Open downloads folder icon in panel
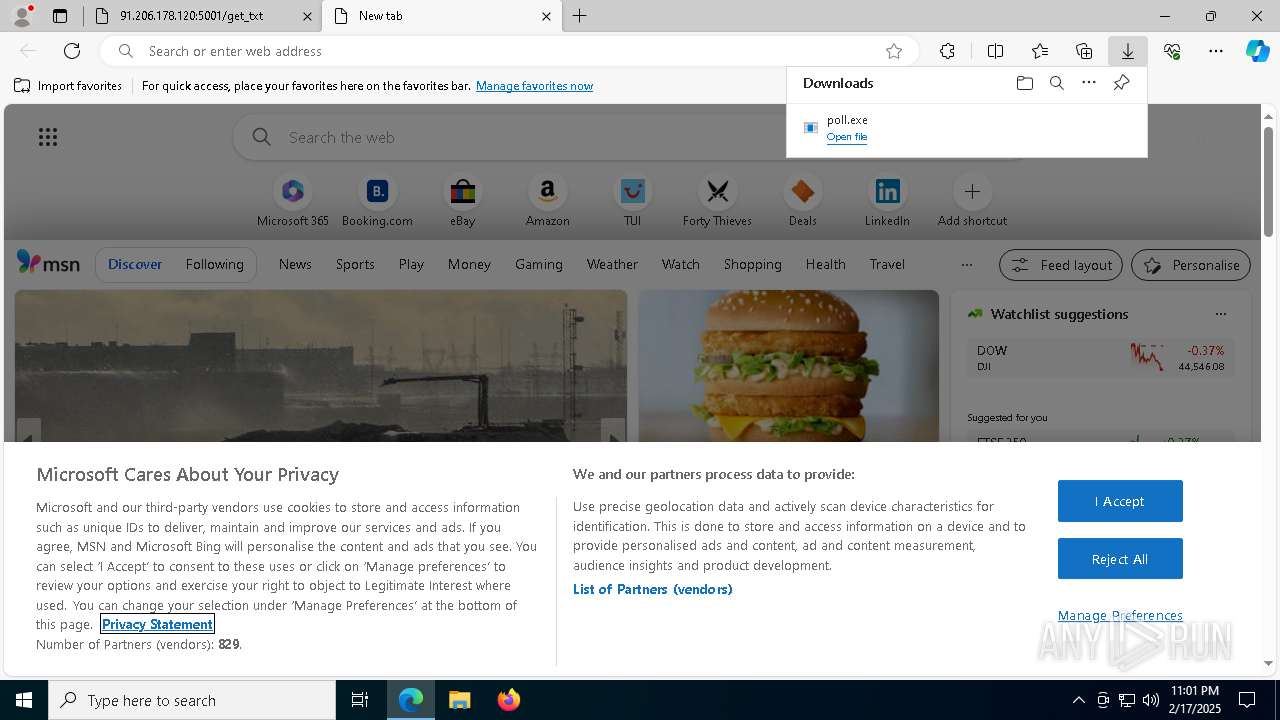Screen dimensions: 1280x720 pos(1024,83)
